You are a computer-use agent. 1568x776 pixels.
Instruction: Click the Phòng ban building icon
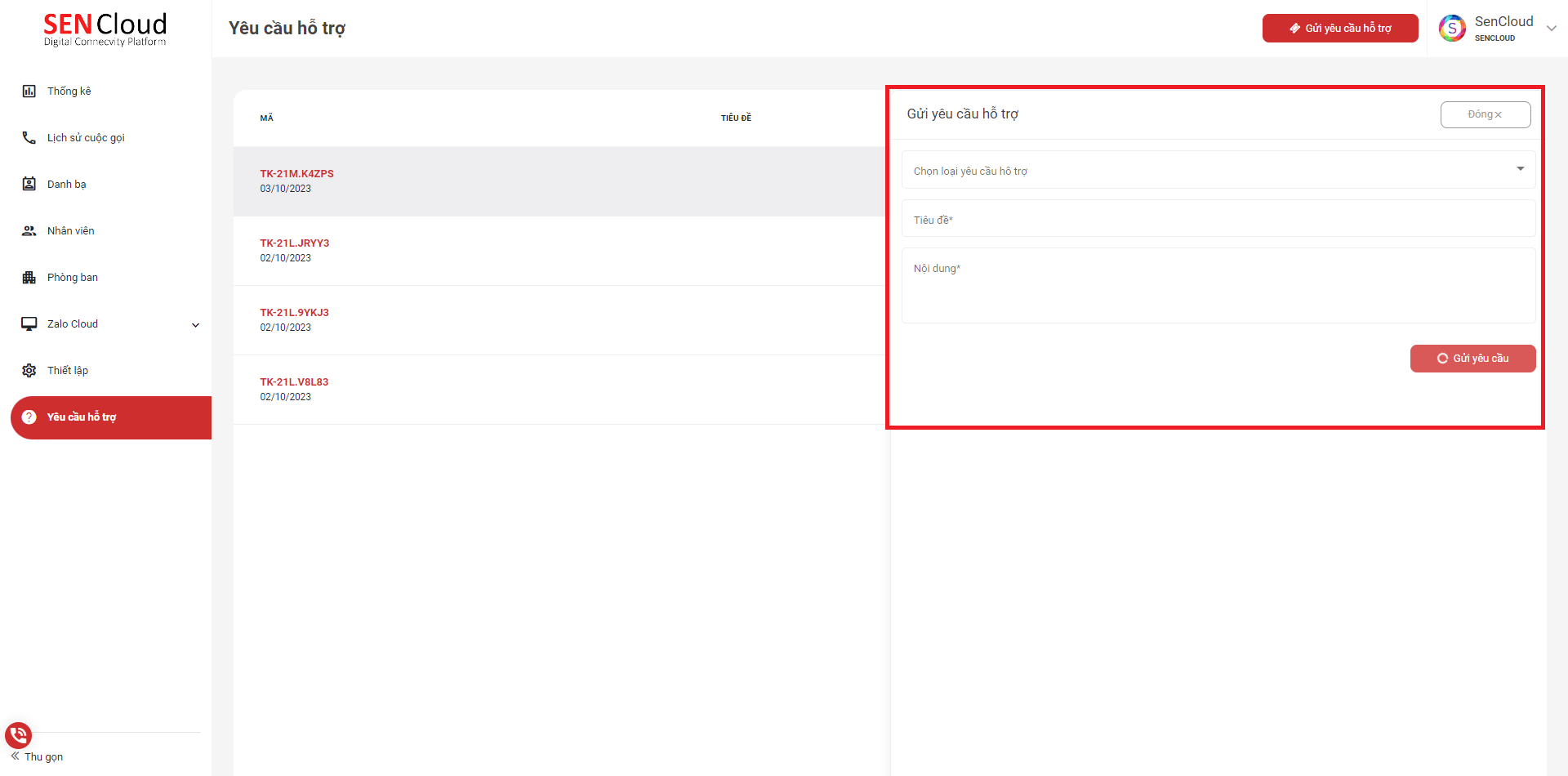tap(29, 278)
